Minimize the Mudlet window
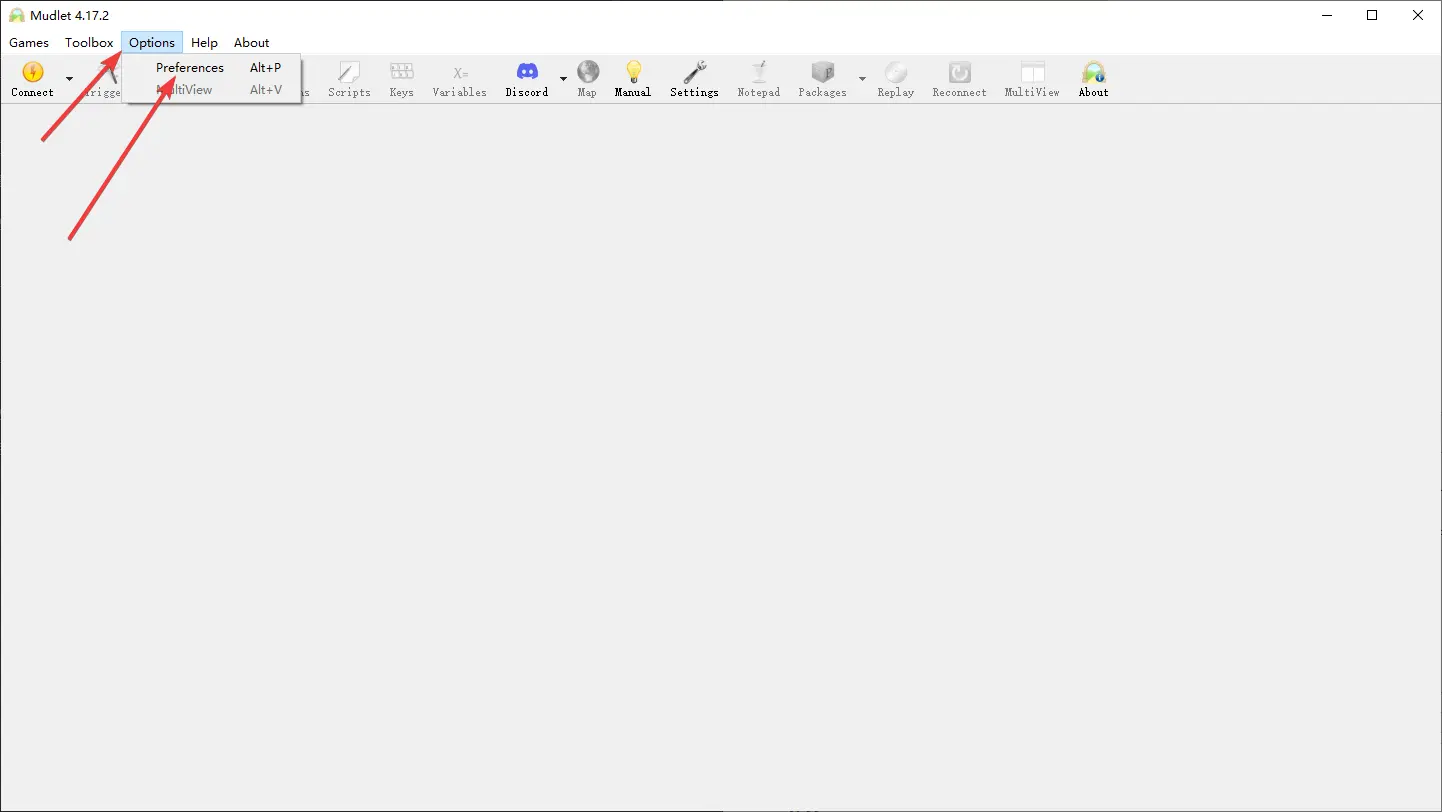1442x812 pixels. (1326, 15)
